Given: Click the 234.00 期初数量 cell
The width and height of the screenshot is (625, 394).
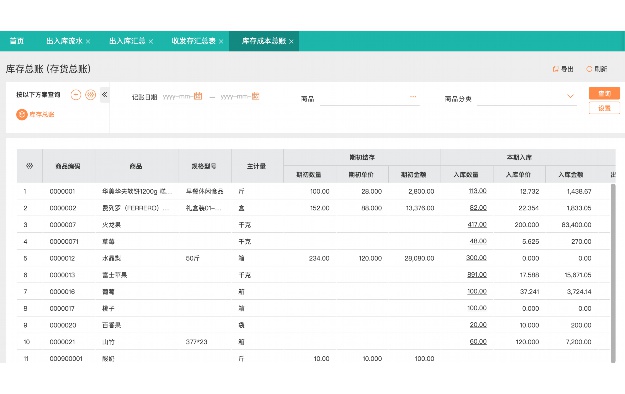Looking at the screenshot, I should pyautogui.click(x=319, y=258).
